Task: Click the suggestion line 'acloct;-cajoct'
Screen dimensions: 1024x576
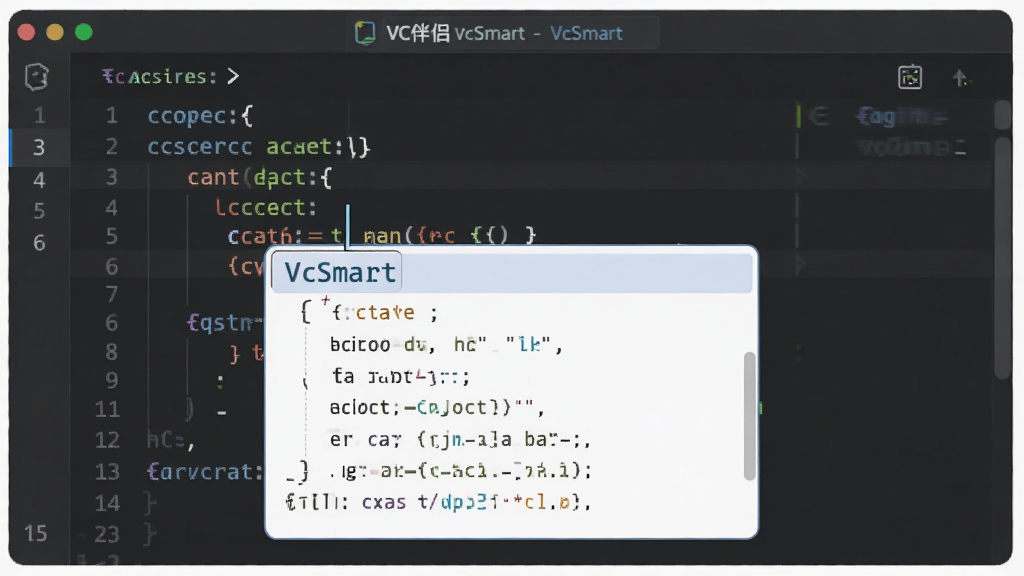Action: click(436, 408)
